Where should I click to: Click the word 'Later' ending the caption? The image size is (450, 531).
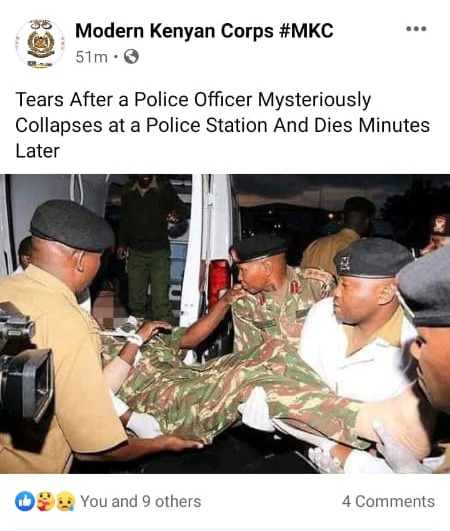tap(38, 151)
